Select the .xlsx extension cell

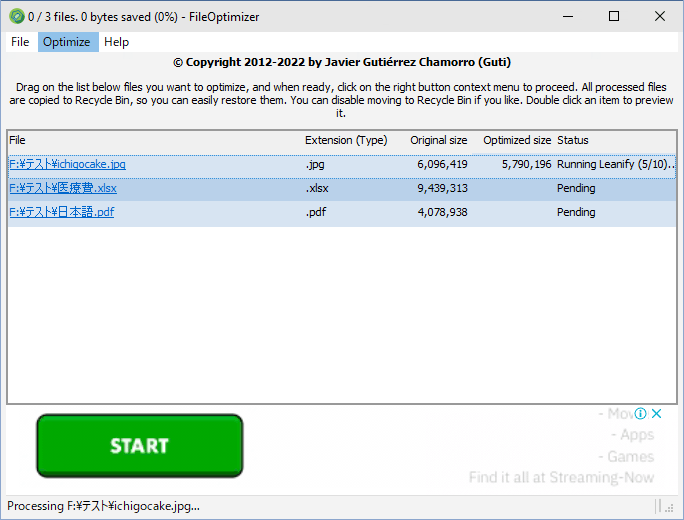317,188
